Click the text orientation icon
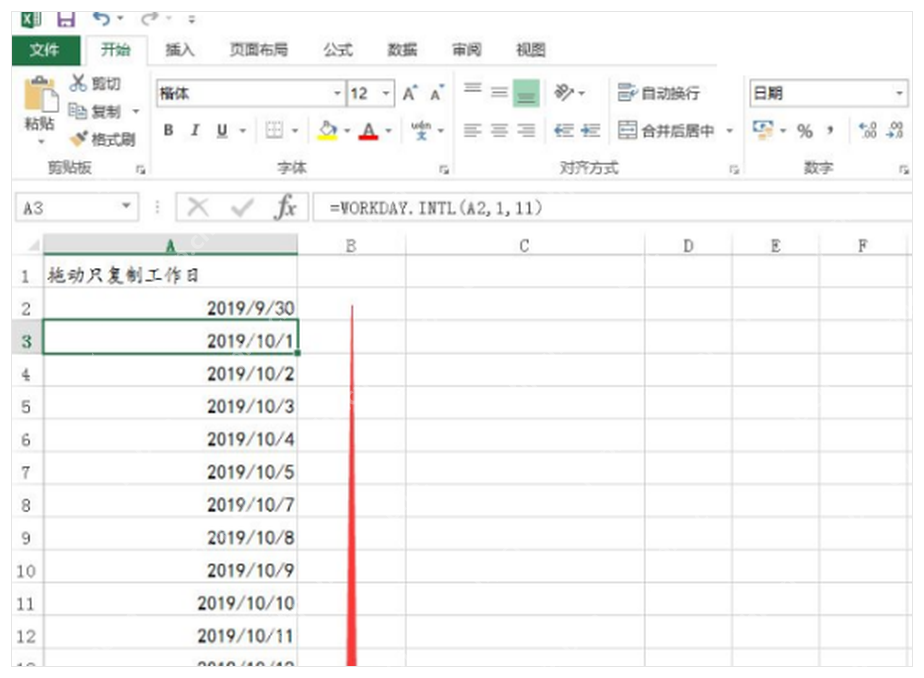Image resolution: width=924 pixels, height=678 pixels. click(x=564, y=92)
